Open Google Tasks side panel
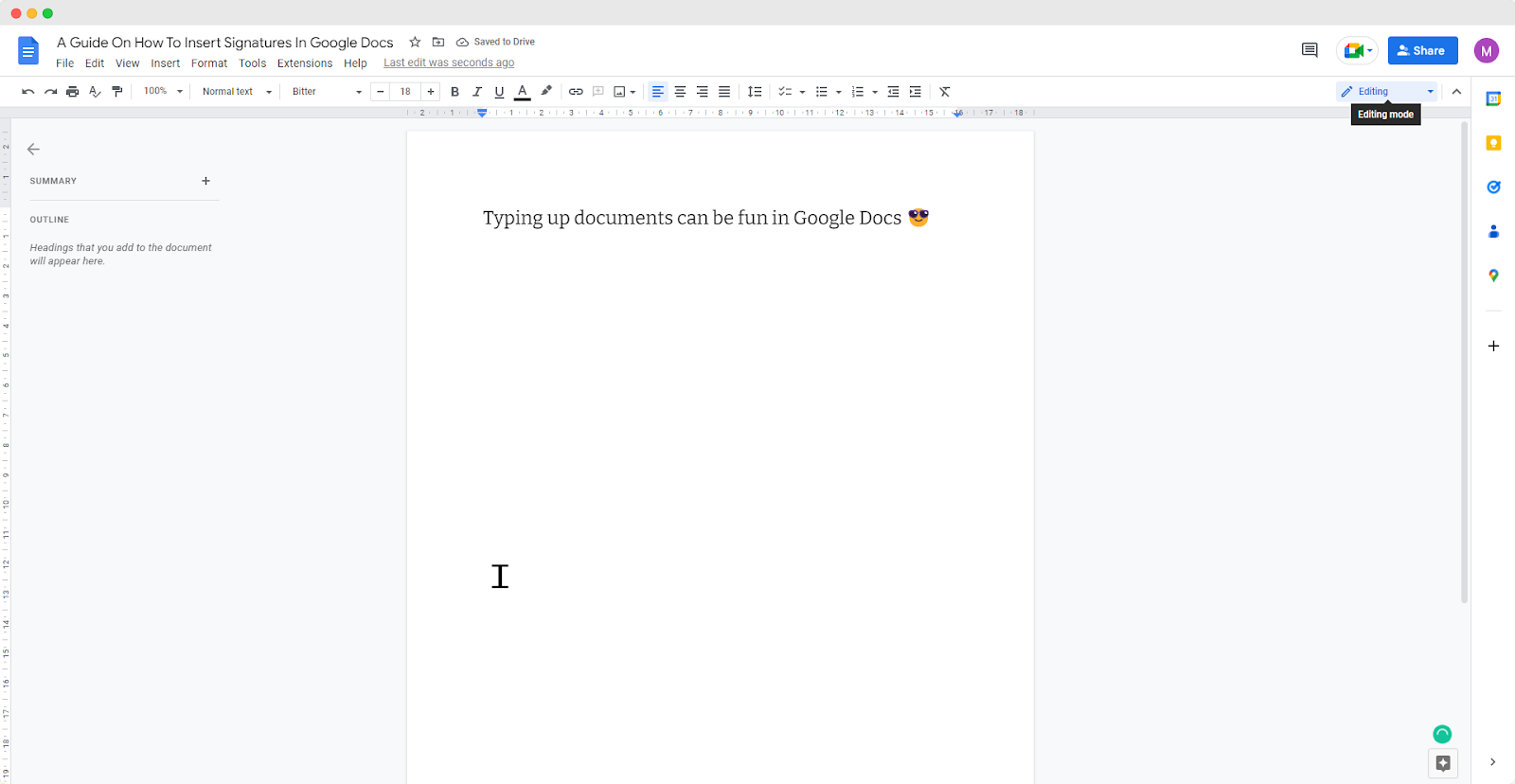The height and width of the screenshot is (784, 1515). [1493, 187]
